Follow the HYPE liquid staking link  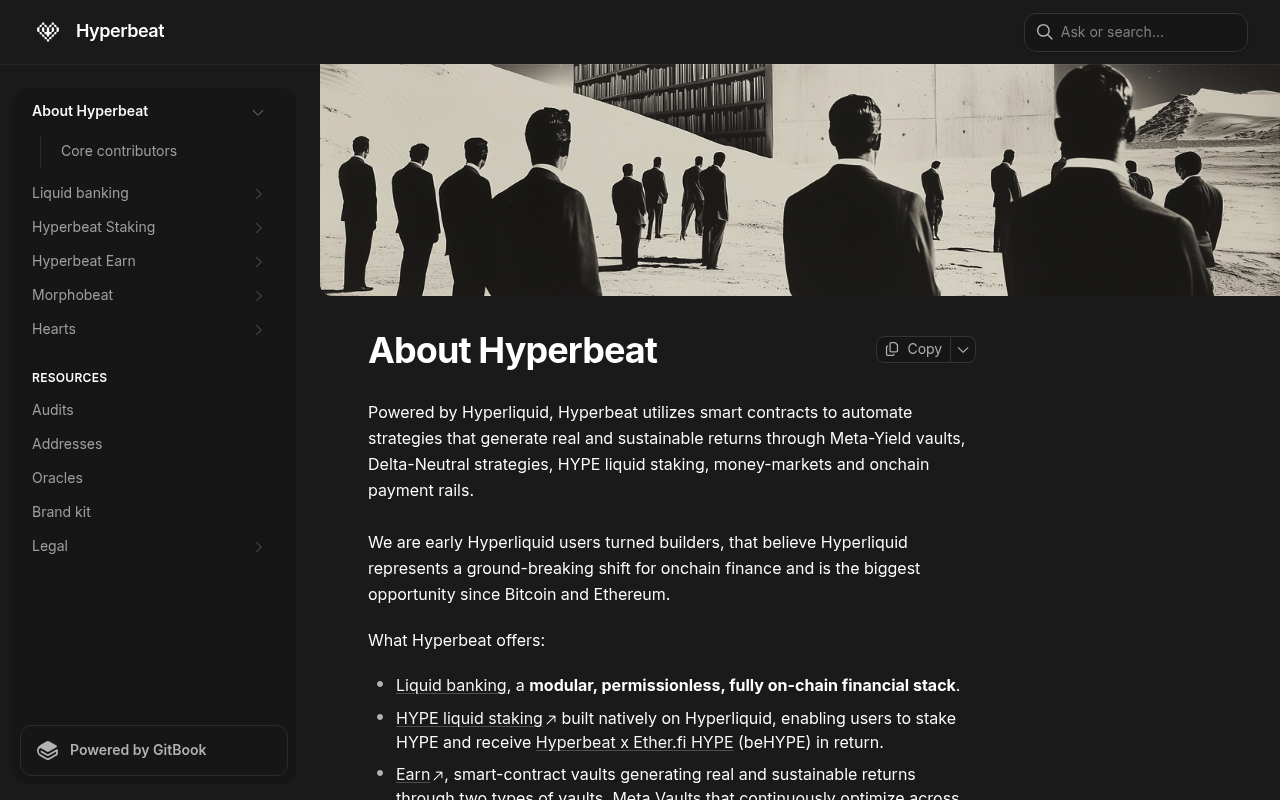coord(469,718)
